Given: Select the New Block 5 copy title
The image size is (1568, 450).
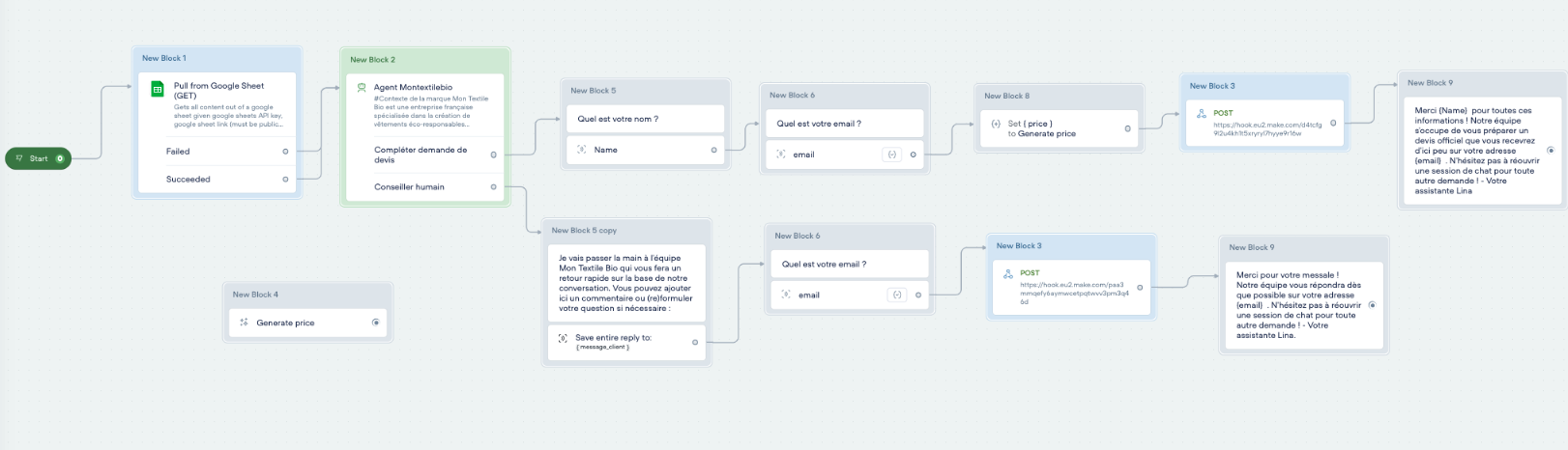Looking at the screenshot, I should (x=584, y=231).
